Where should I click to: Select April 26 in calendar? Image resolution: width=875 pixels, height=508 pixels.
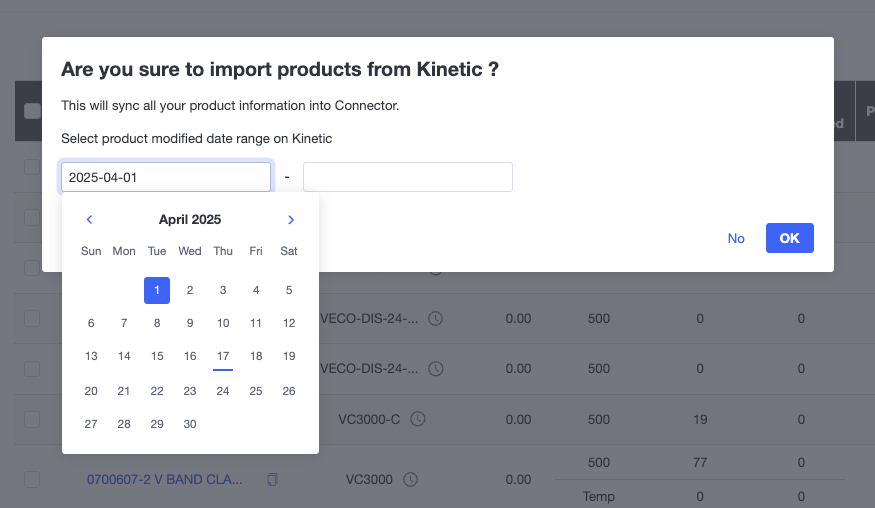coord(289,391)
